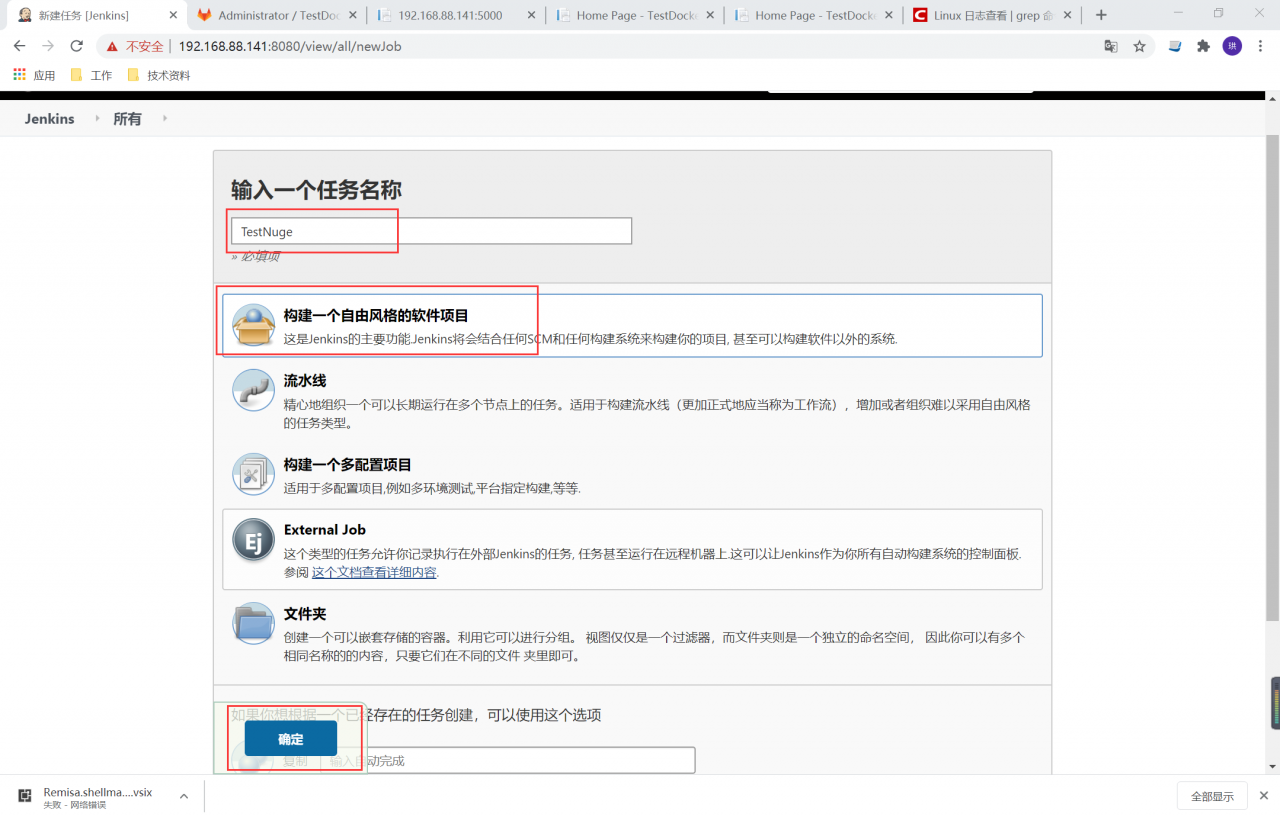Viewport: 1280px width, 817px height.
Task: Expand the 所有 breadcrumb dropdown arrow
Action: 164,119
